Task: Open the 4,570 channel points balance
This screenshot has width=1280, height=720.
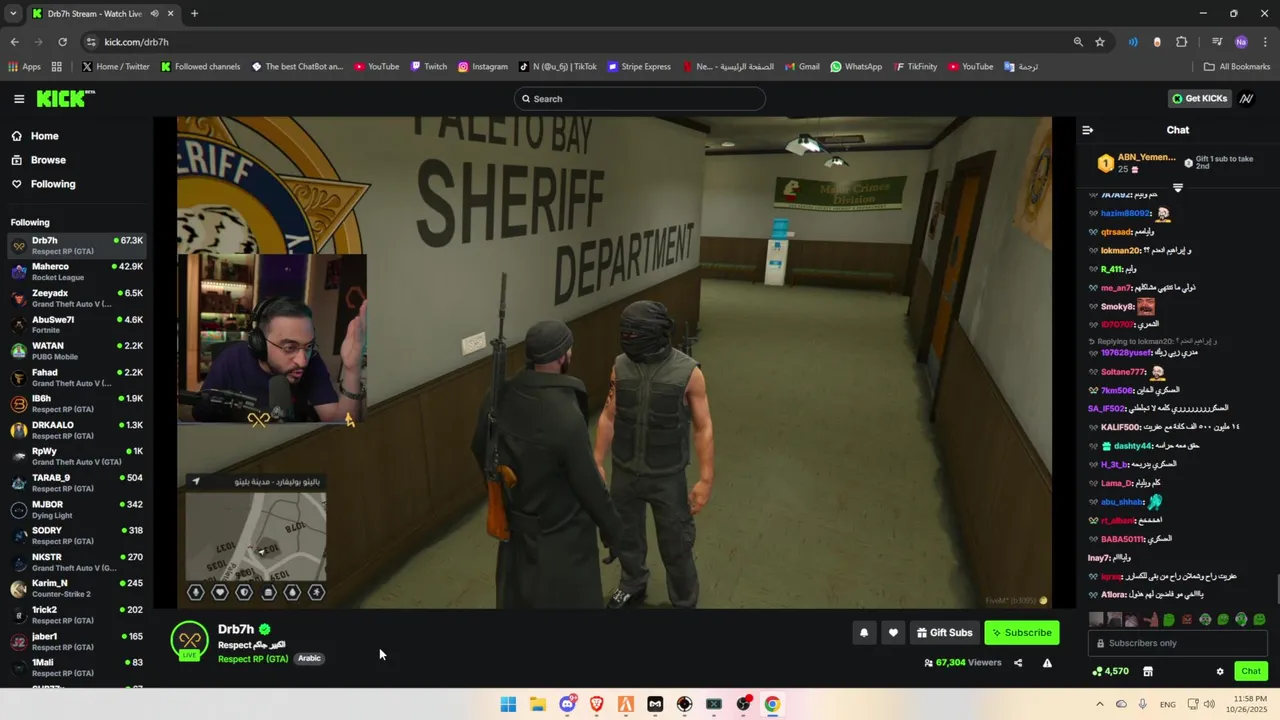Action: point(1111,671)
